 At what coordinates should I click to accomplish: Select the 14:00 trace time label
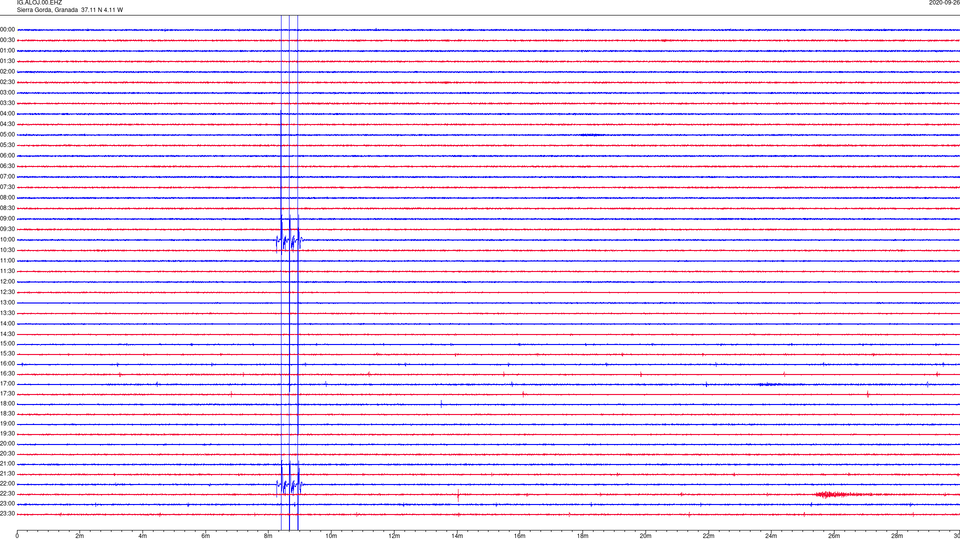pos(8,323)
